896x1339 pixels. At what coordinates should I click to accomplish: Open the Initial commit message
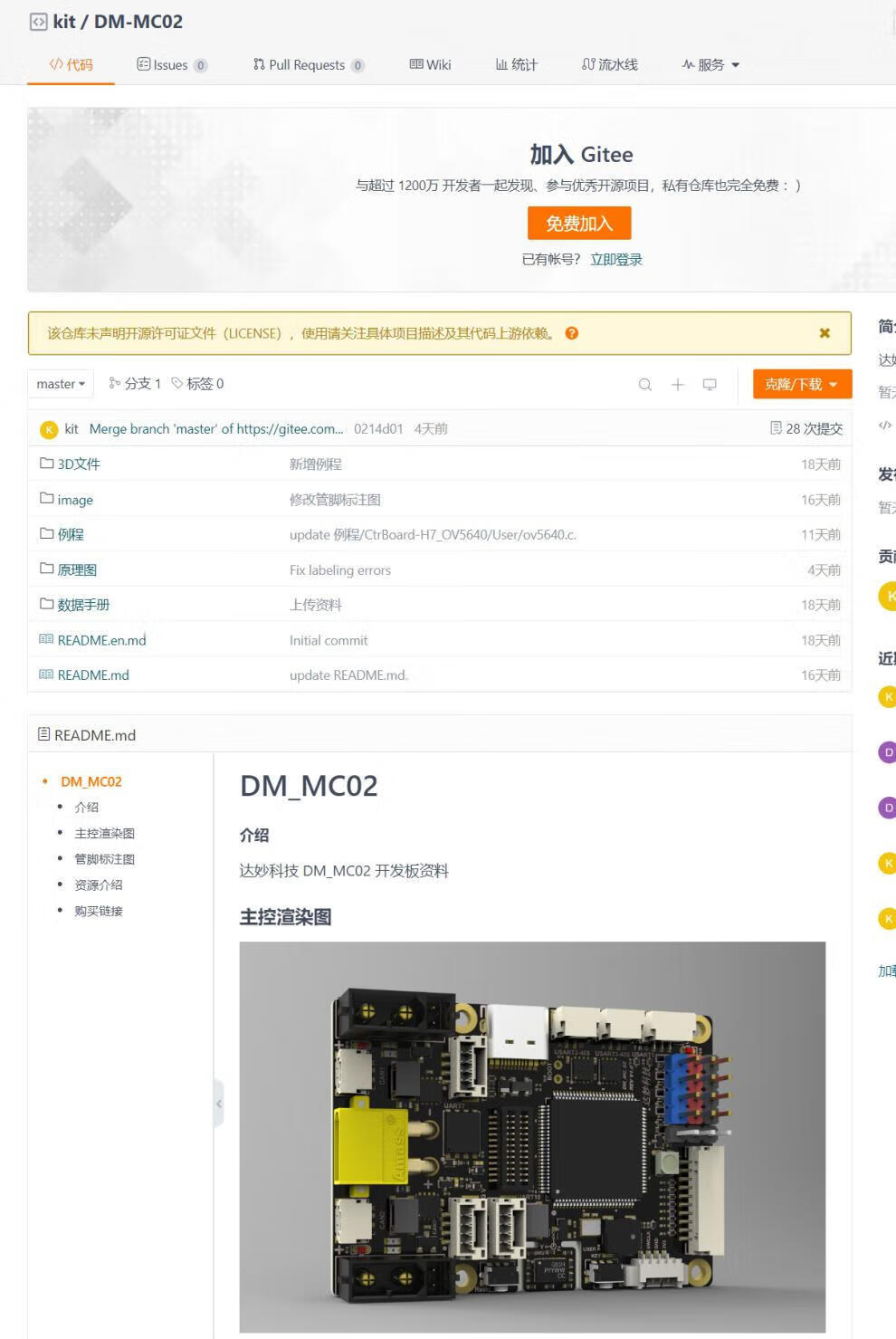coord(329,640)
